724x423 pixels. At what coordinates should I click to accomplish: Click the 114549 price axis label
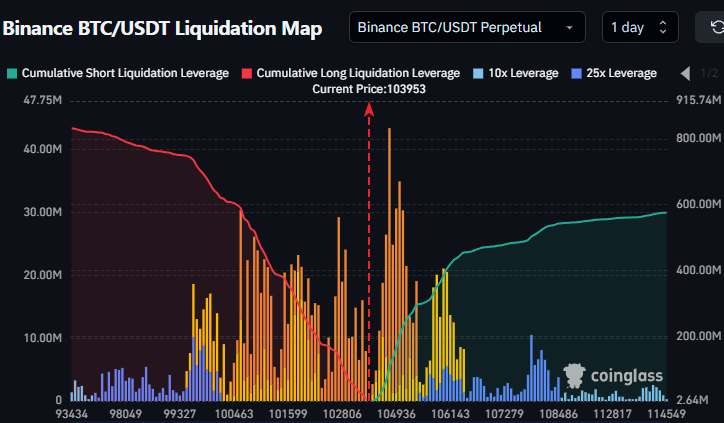pos(667,414)
